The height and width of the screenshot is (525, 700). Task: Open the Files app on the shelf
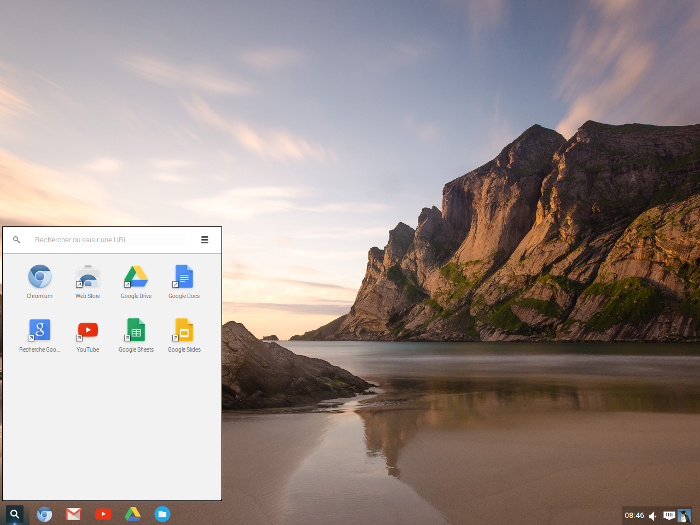[x=162, y=514]
